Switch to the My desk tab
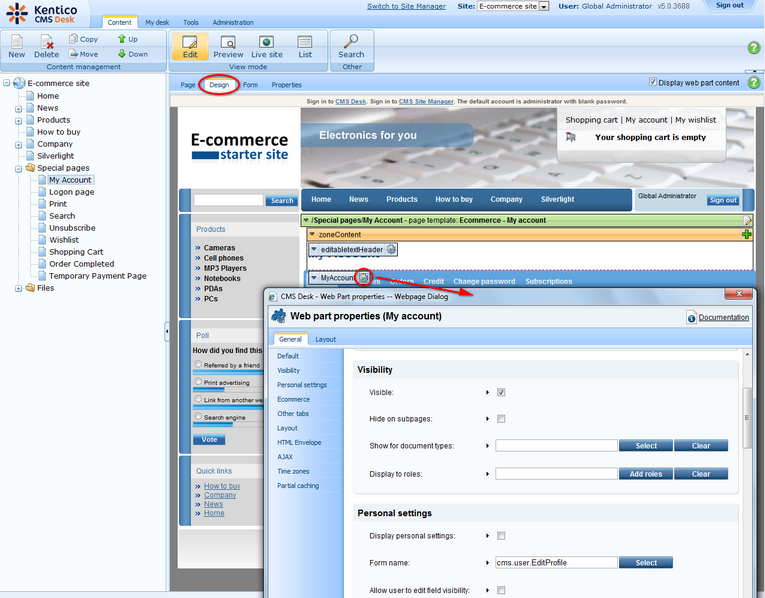Viewport: 765px width, 598px height. [157, 22]
